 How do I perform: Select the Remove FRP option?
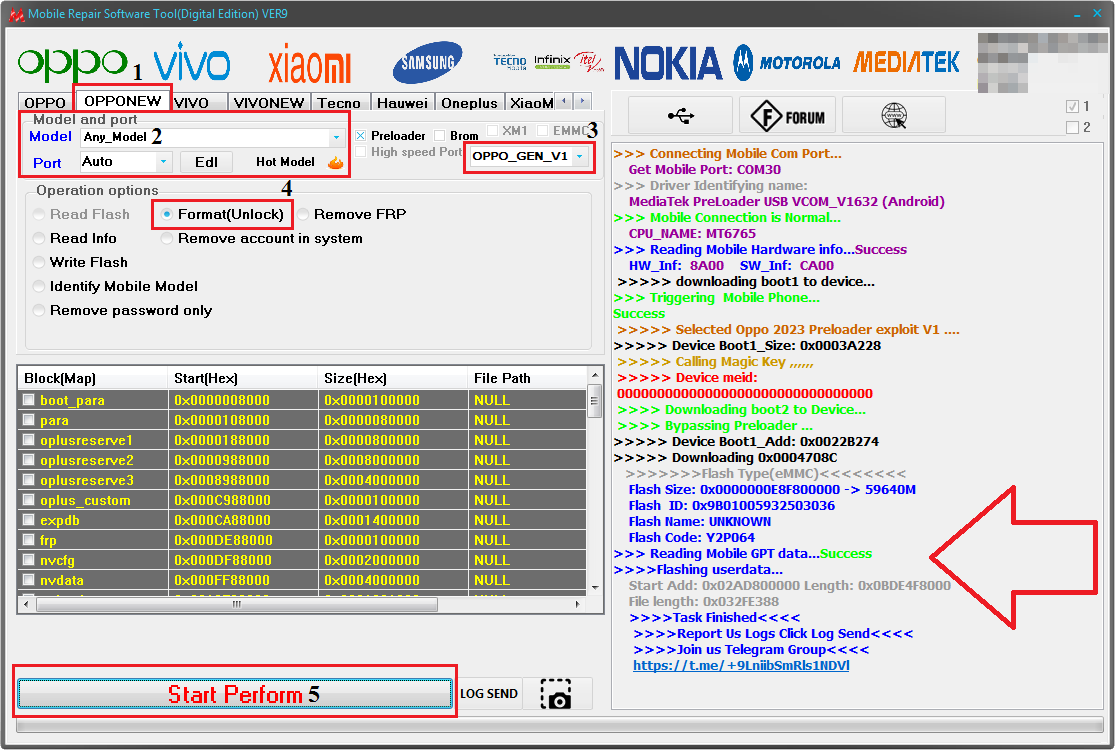click(303, 214)
